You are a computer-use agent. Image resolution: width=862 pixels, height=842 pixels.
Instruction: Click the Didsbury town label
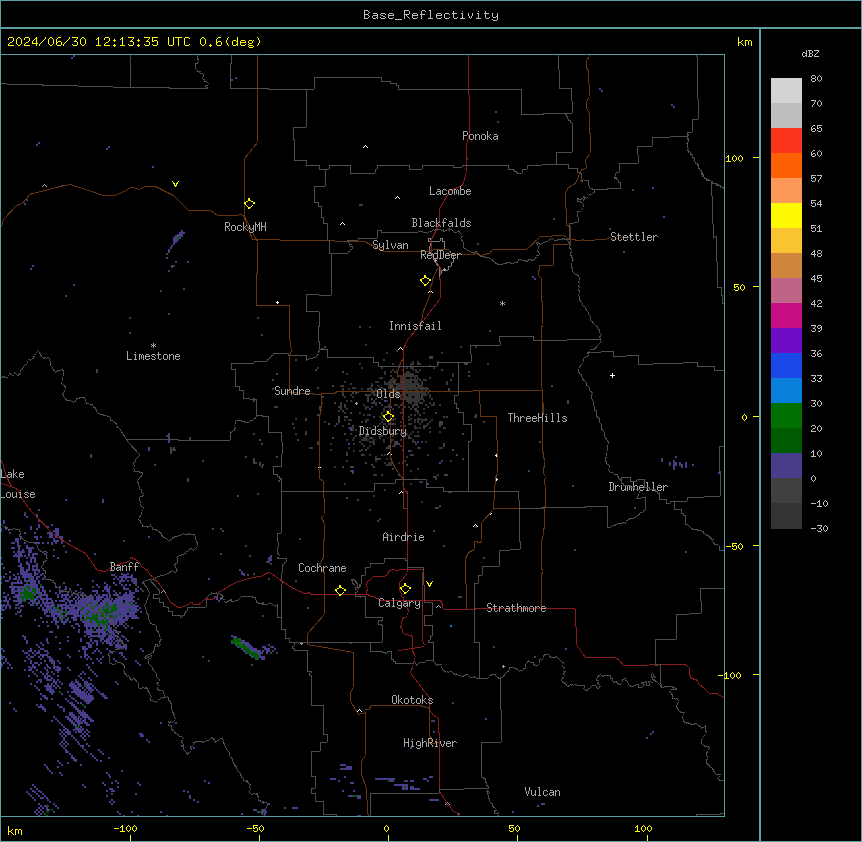click(383, 431)
